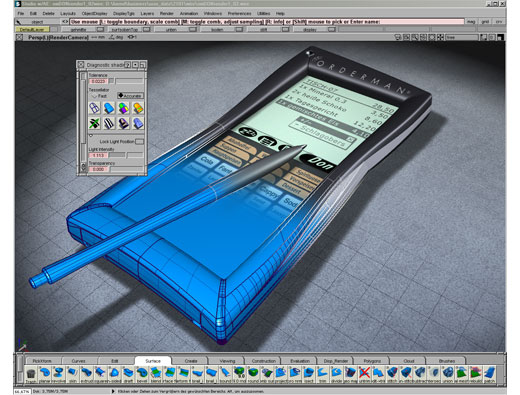520x395 pixels.
Task: Choose the zebra stripe shading icon
Action: coord(109,124)
